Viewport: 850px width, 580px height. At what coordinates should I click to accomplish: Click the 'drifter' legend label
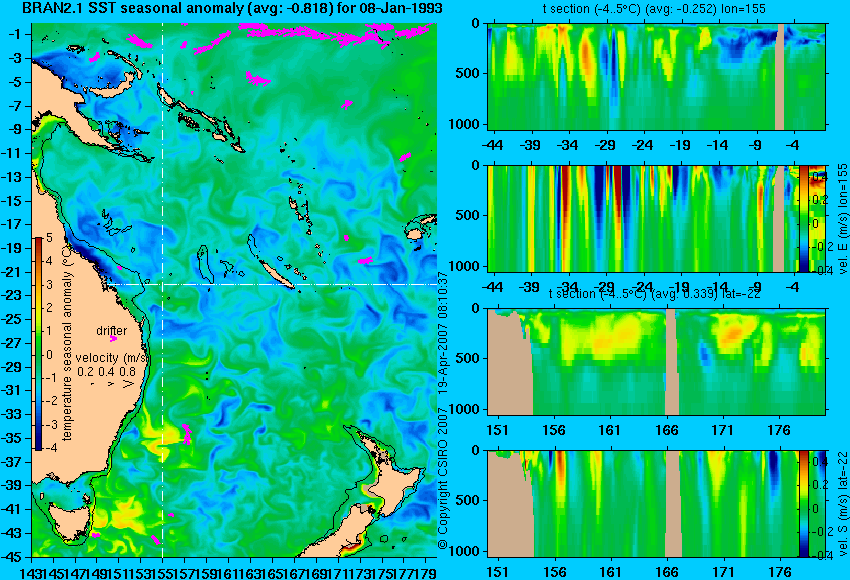coord(112,331)
